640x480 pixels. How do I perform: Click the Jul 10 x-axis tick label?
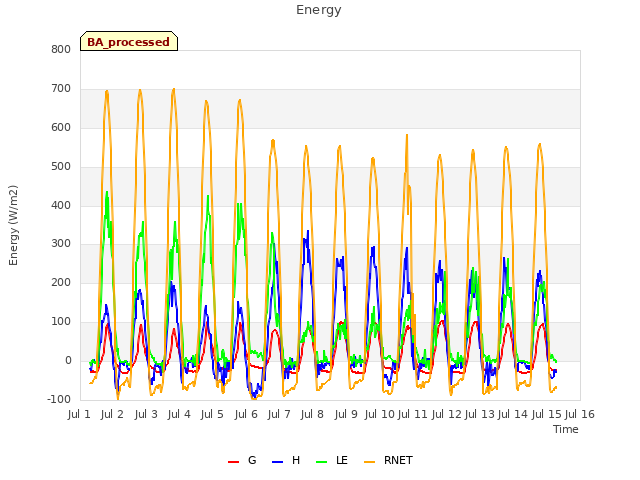pos(379,414)
